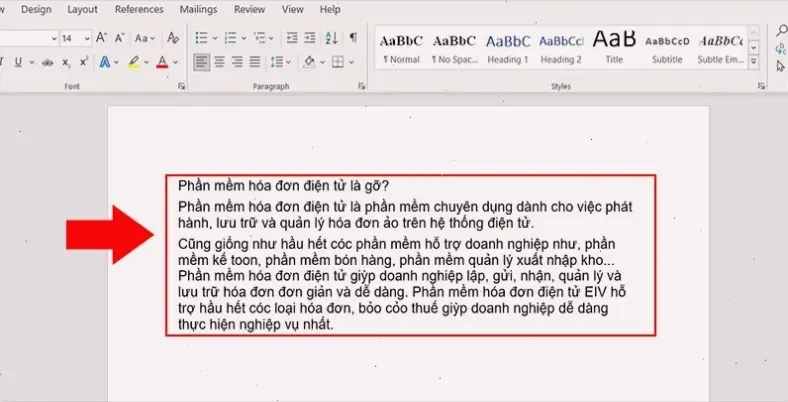Viewport: 788px width, 402px height.
Task: Go to the View tab
Action: coord(292,9)
